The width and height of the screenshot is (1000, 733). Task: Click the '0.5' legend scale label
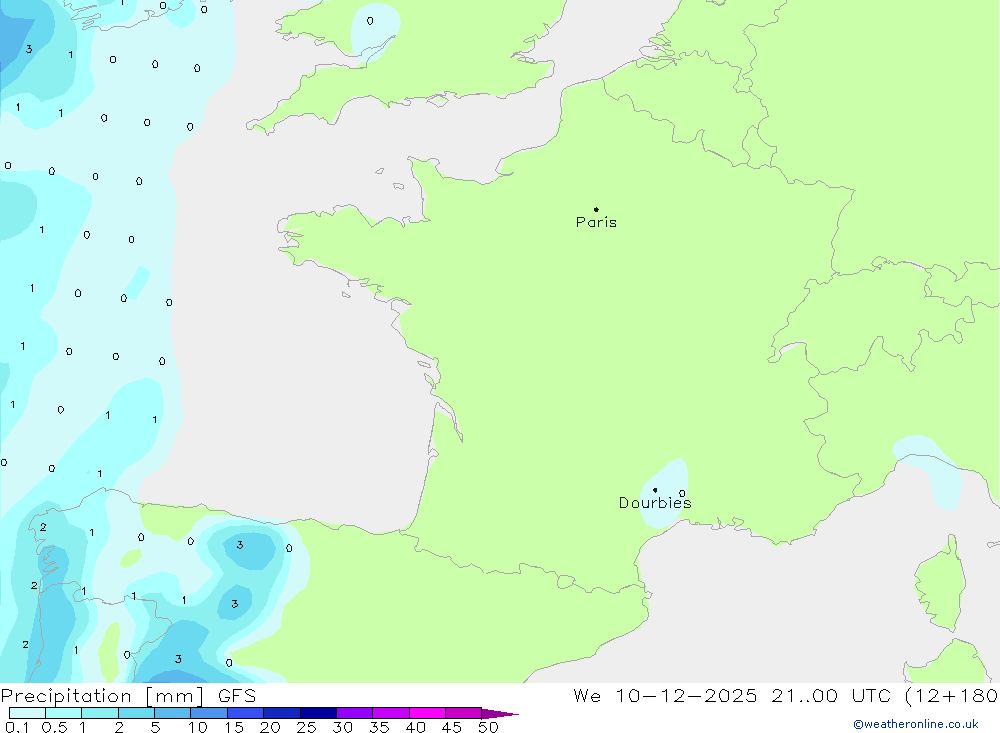[54, 727]
